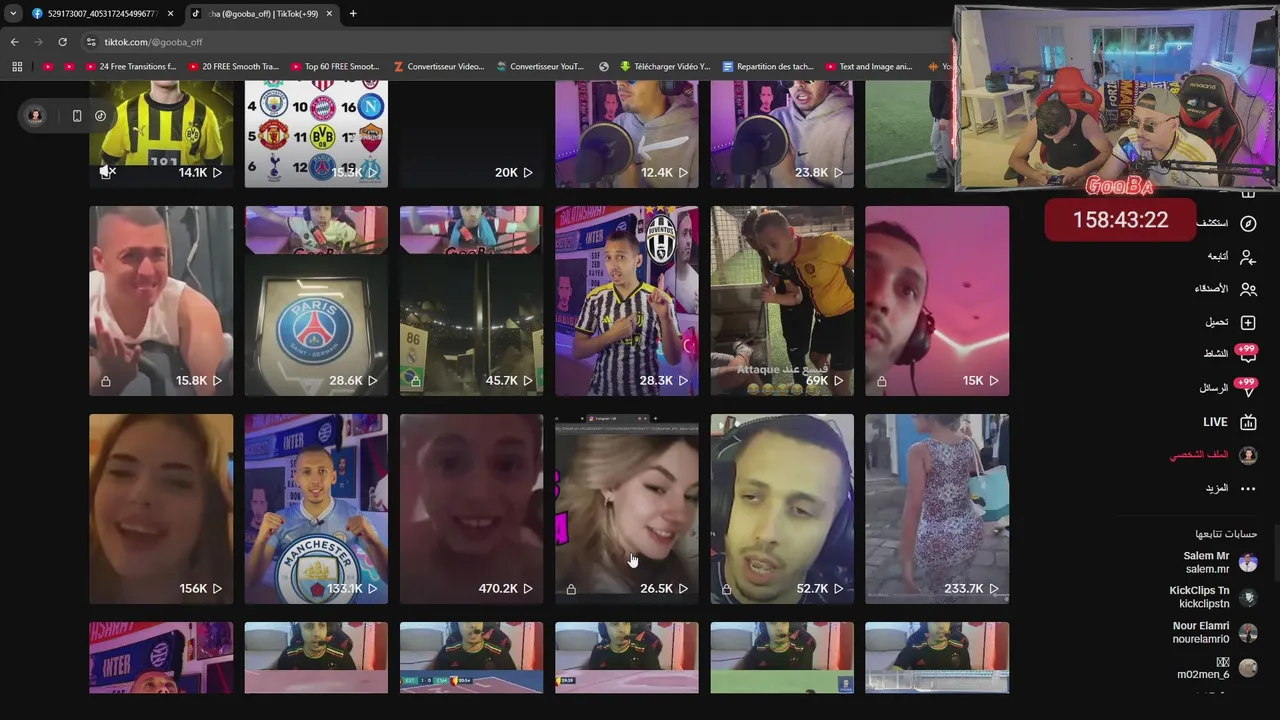Open the profile avatar item in sidebar
1280x720 pixels.
tap(1247, 455)
